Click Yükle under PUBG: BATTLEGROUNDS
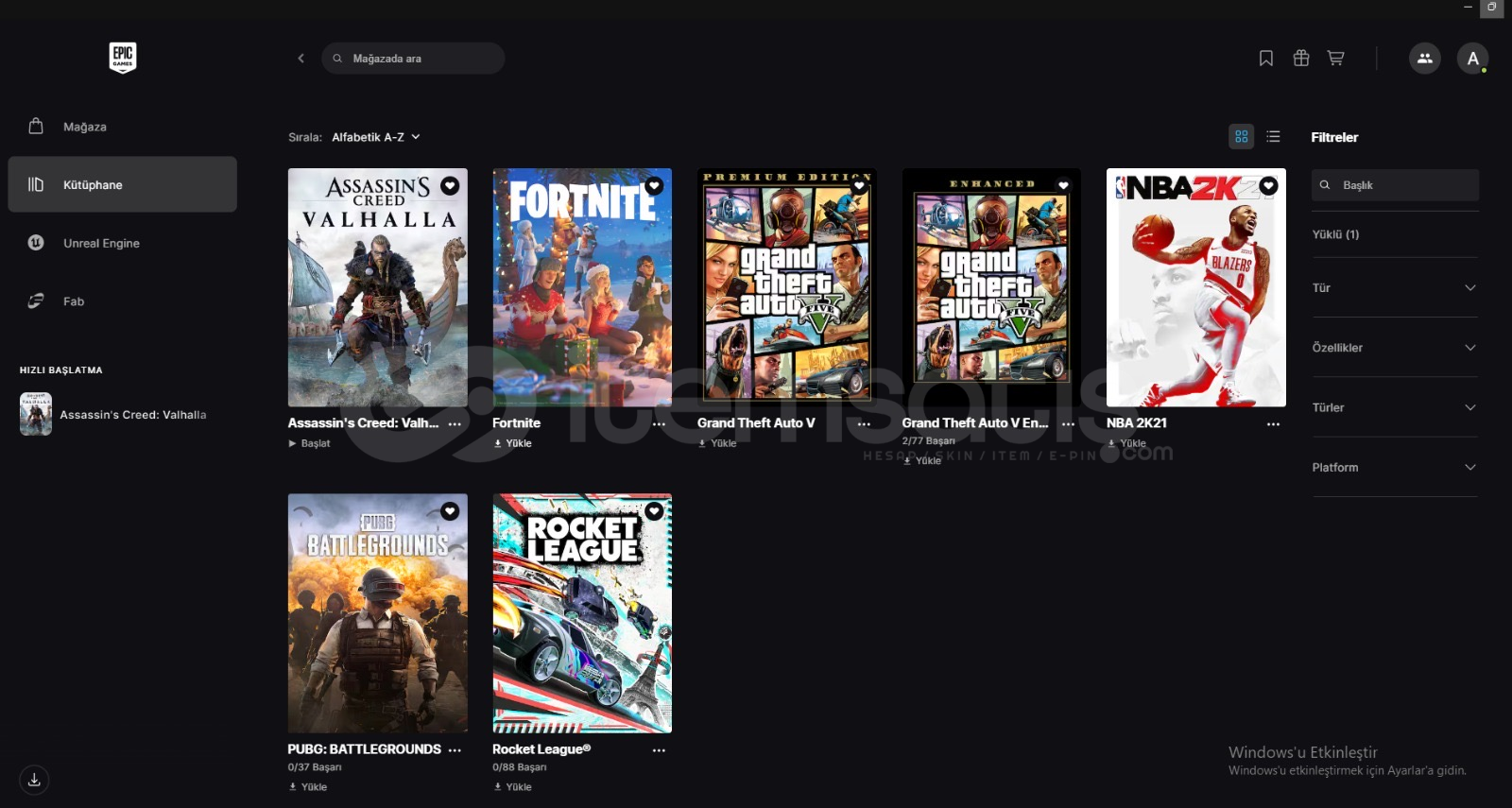Viewport: 1512px width, 808px height. click(308, 786)
